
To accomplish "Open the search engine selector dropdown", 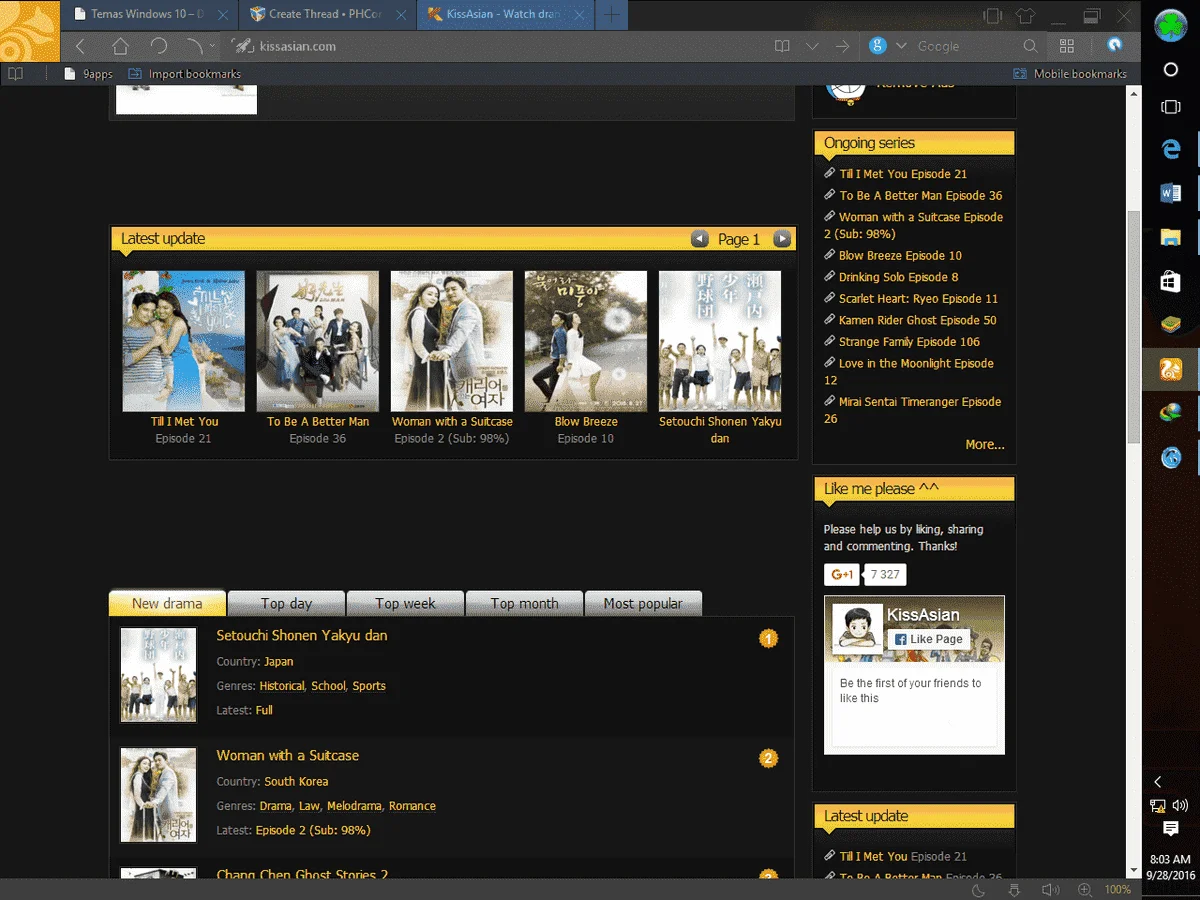I will click(x=901, y=46).
